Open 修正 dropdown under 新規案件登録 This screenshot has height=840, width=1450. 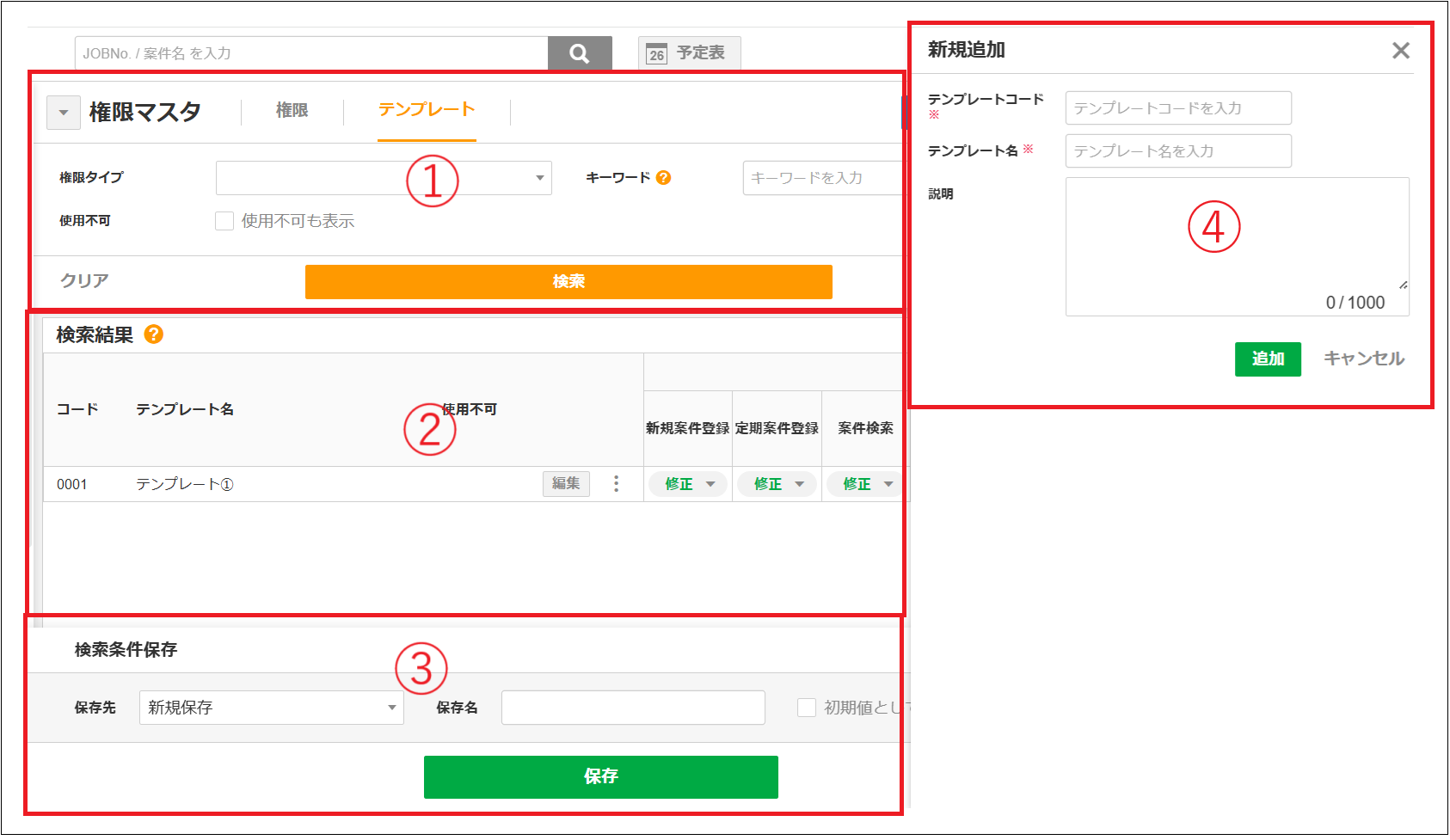coord(689,484)
